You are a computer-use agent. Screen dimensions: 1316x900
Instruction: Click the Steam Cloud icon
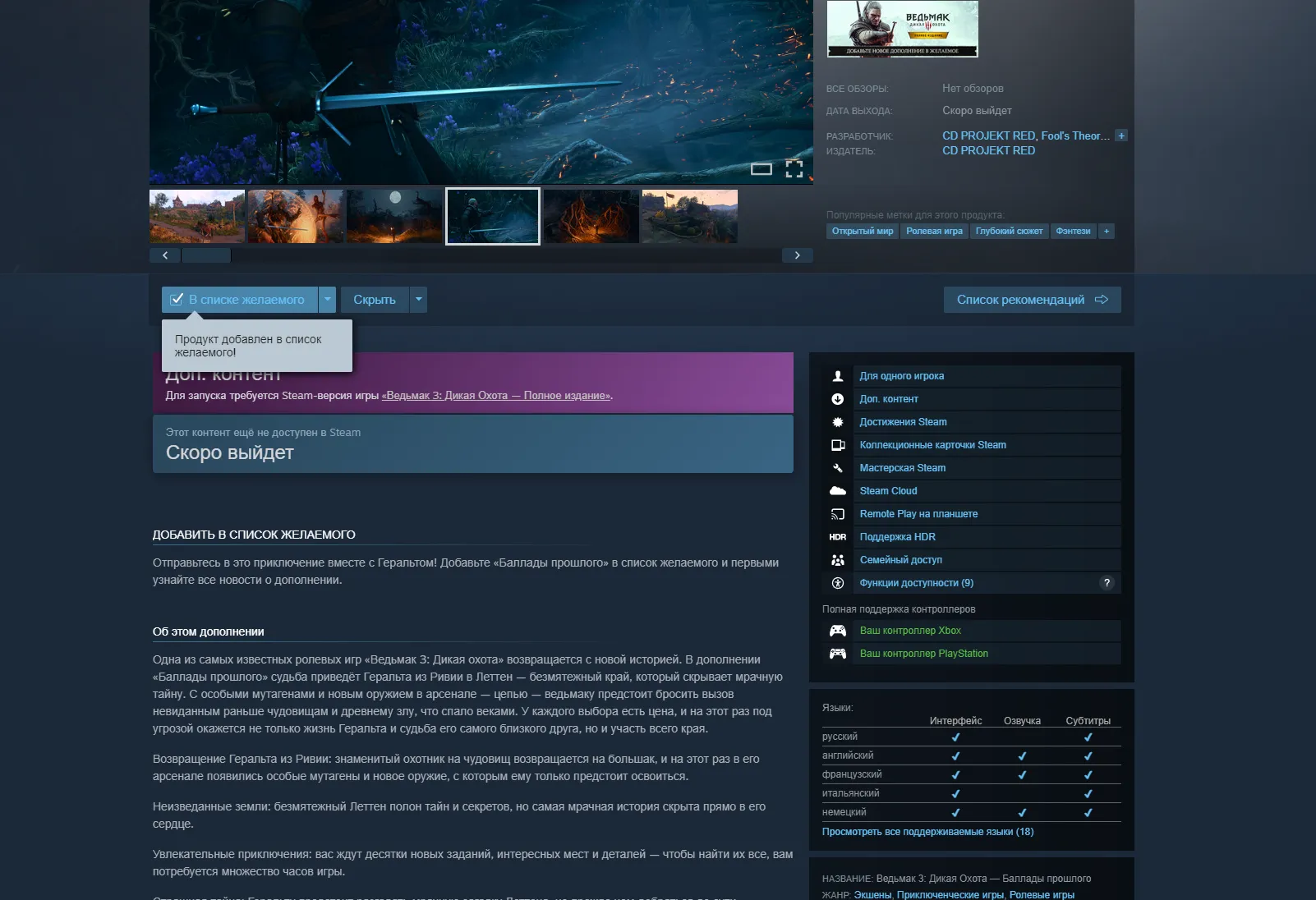838,491
